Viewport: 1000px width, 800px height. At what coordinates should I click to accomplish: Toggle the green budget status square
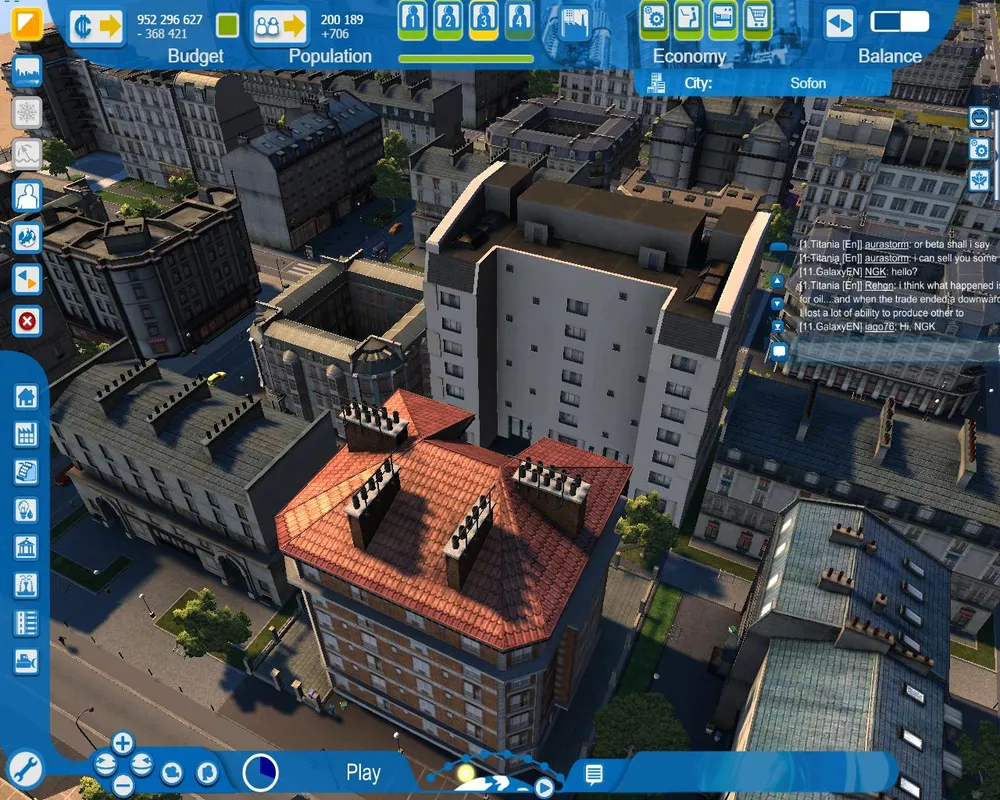(227, 26)
